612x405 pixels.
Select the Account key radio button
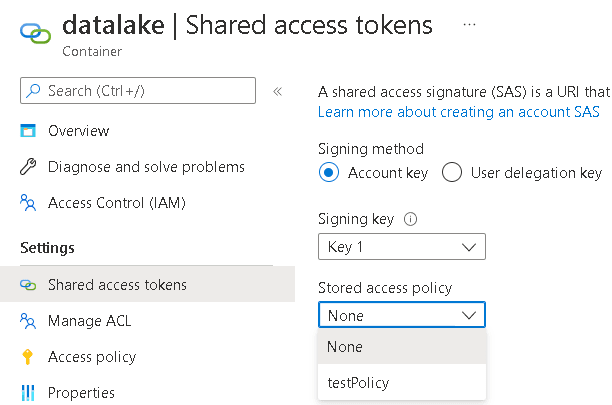(x=329, y=172)
